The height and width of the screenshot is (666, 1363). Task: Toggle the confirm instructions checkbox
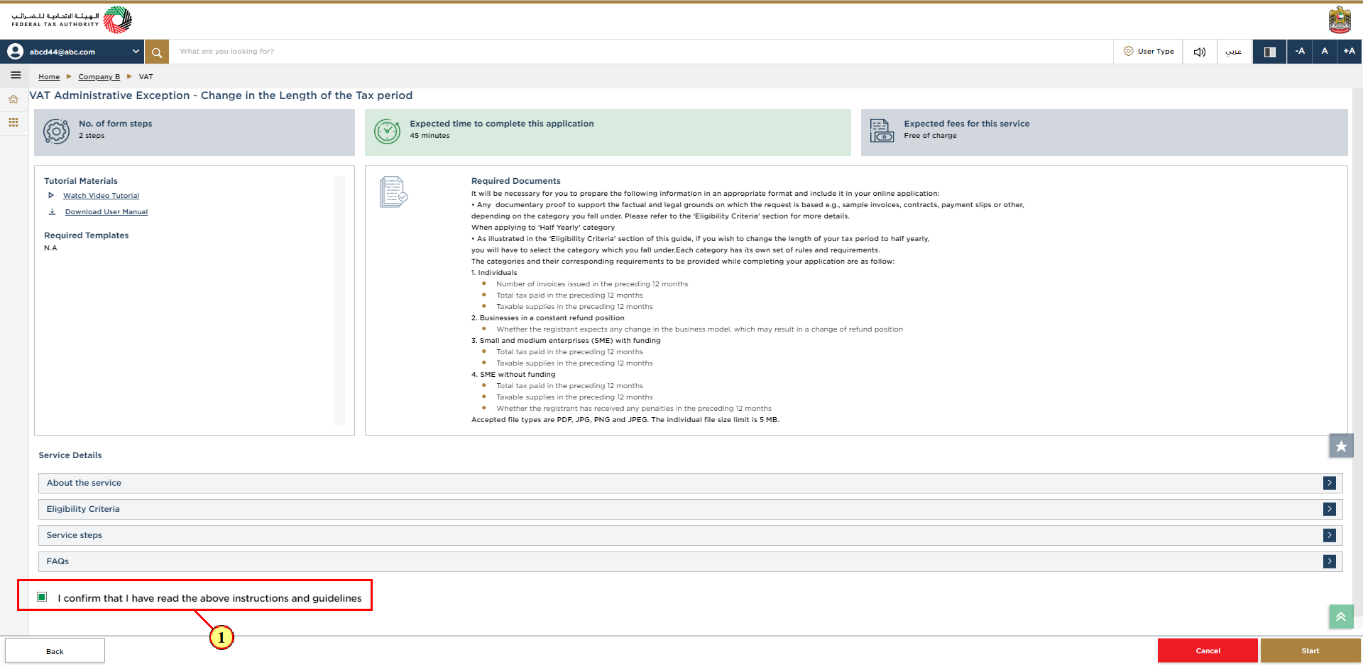click(42, 597)
